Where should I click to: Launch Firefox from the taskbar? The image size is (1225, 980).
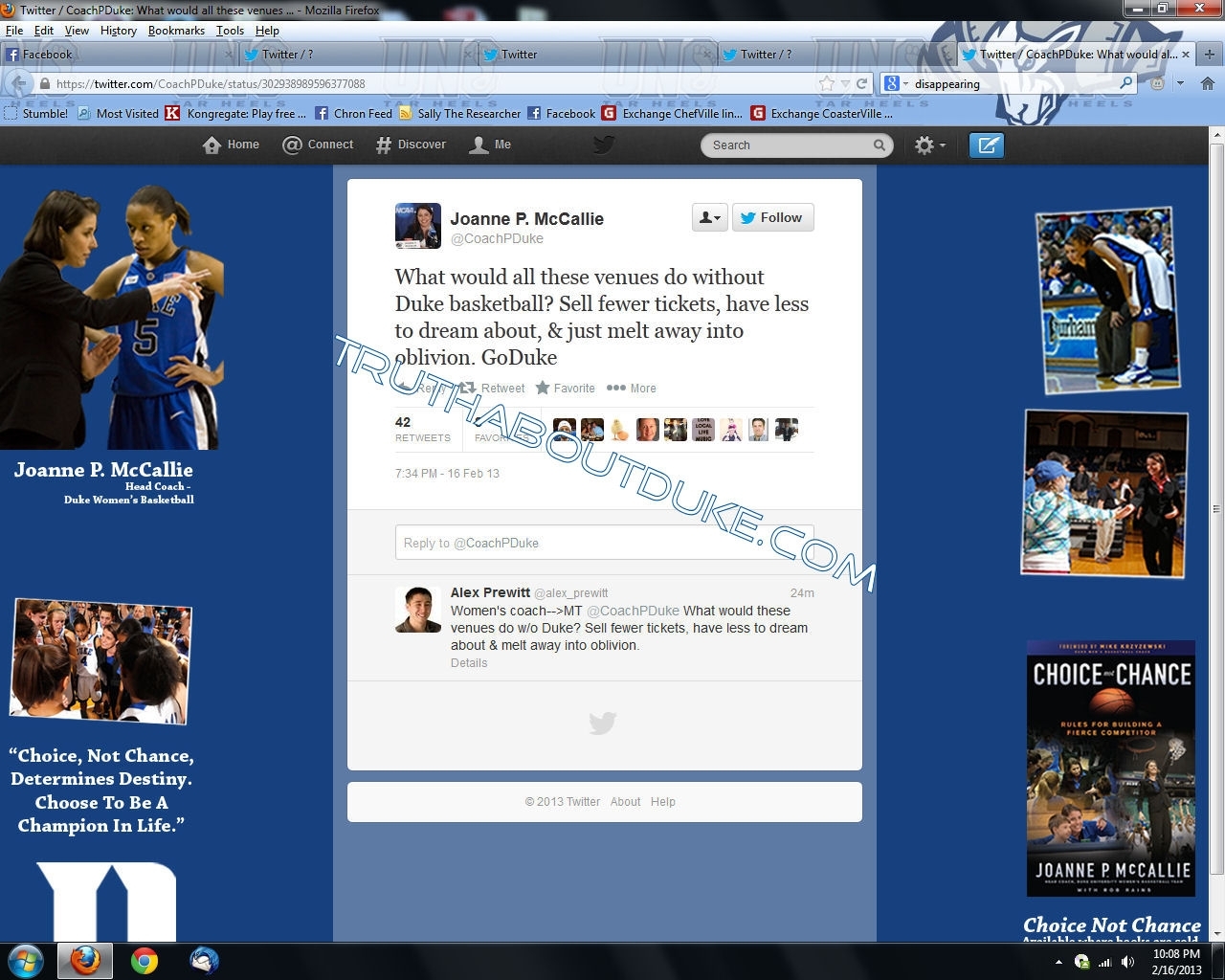coord(85,960)
